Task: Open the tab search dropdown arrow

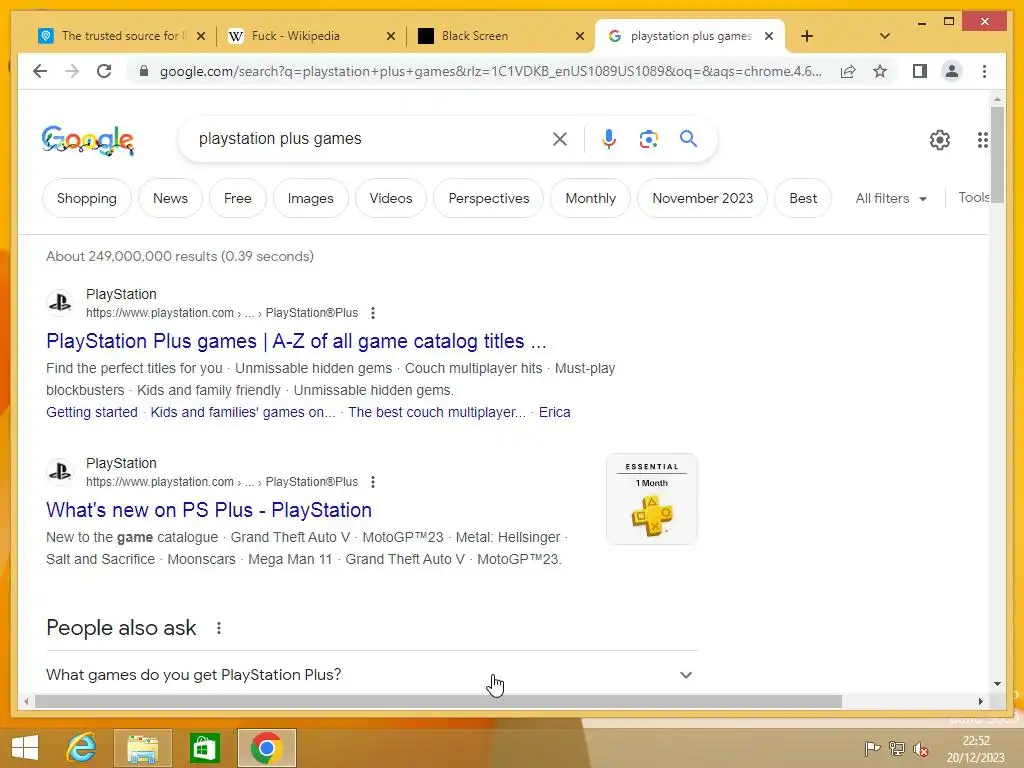Action: (x=885, y=36)
